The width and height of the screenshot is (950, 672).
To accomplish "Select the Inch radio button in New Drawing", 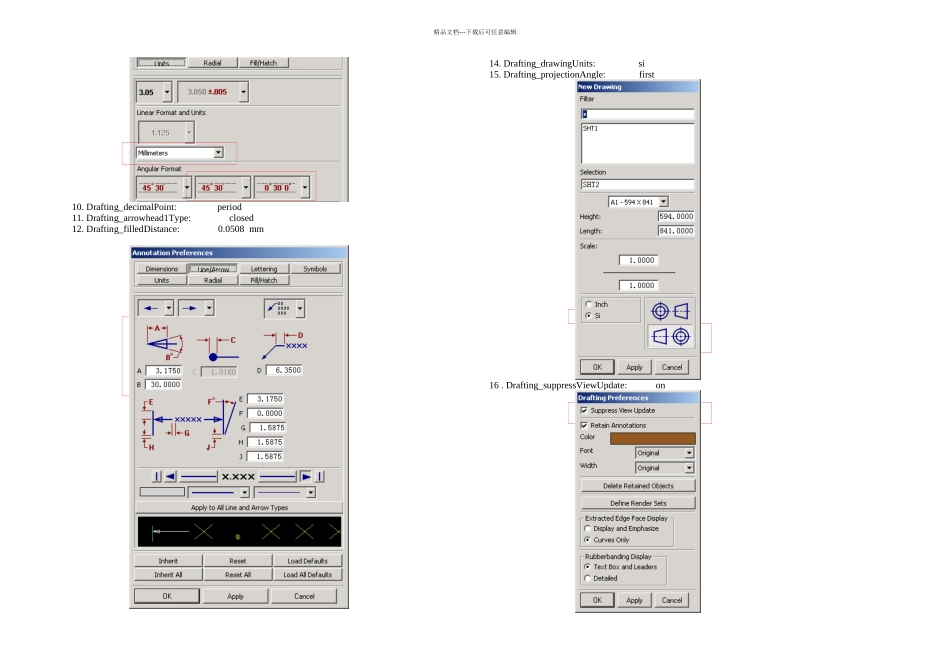I will pyautogui.click(x=588, y=304).
